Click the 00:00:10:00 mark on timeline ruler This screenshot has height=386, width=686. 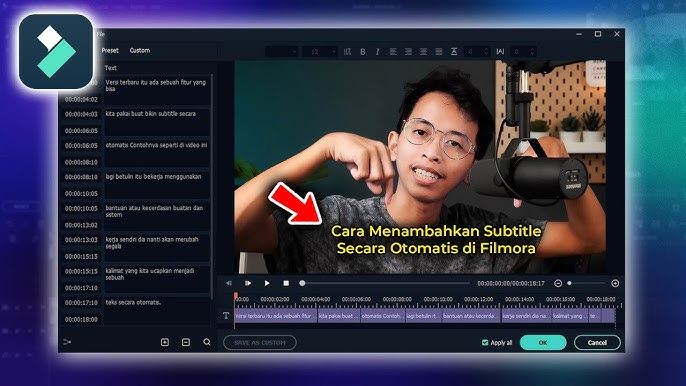pos(438,299)
